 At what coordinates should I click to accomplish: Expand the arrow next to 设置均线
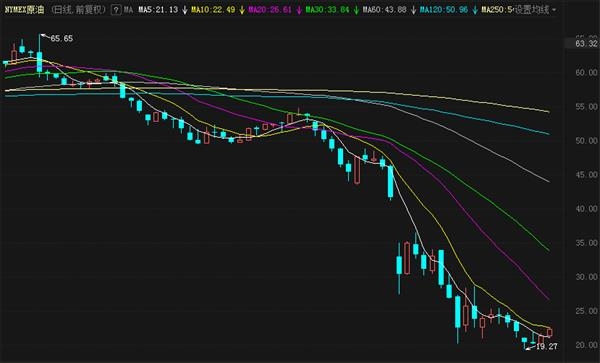[x=554, y=10]
